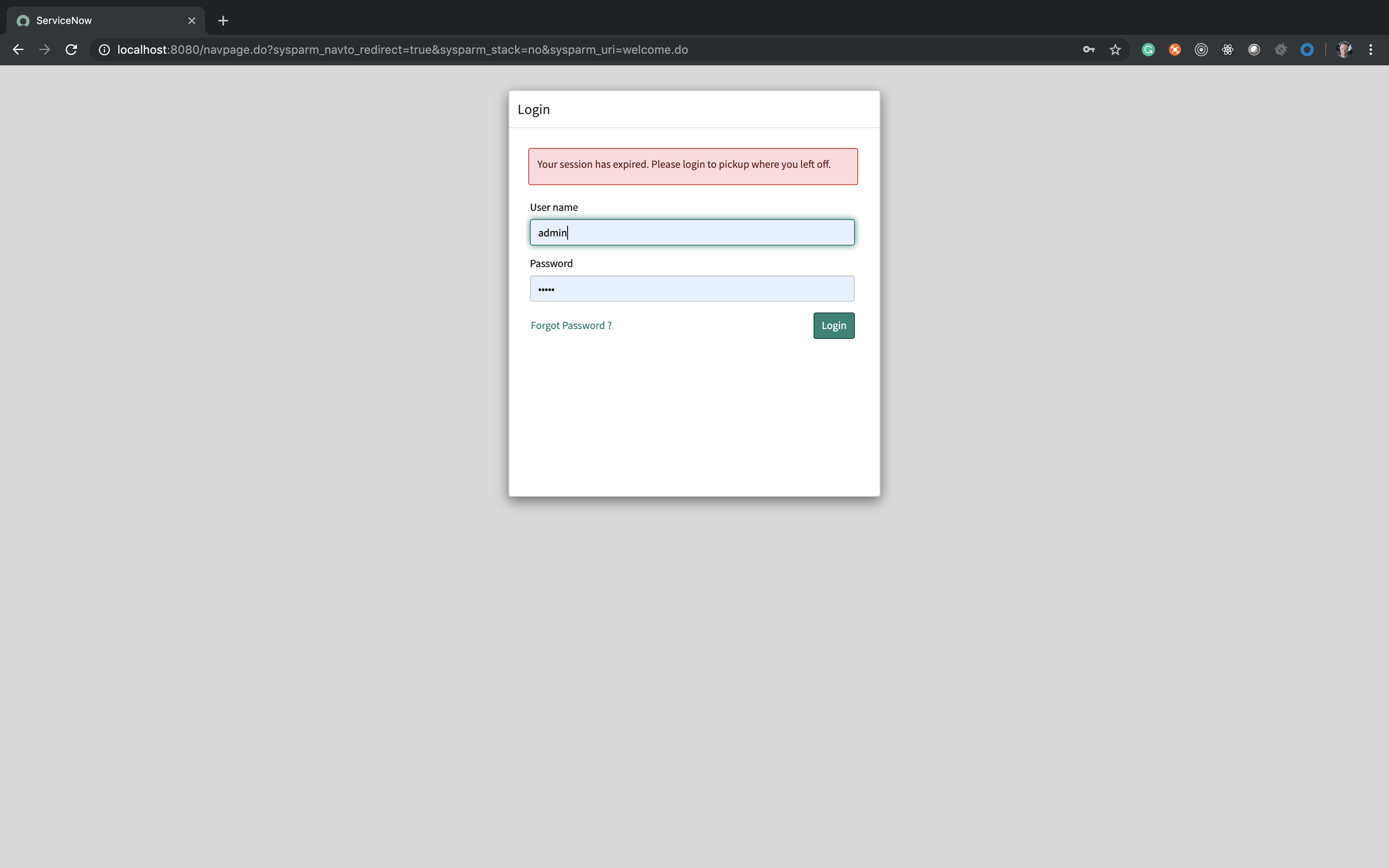The image size is (1389, 868).
Task: Close the ServiceNow tab
Action: click(x=192, y=21)
